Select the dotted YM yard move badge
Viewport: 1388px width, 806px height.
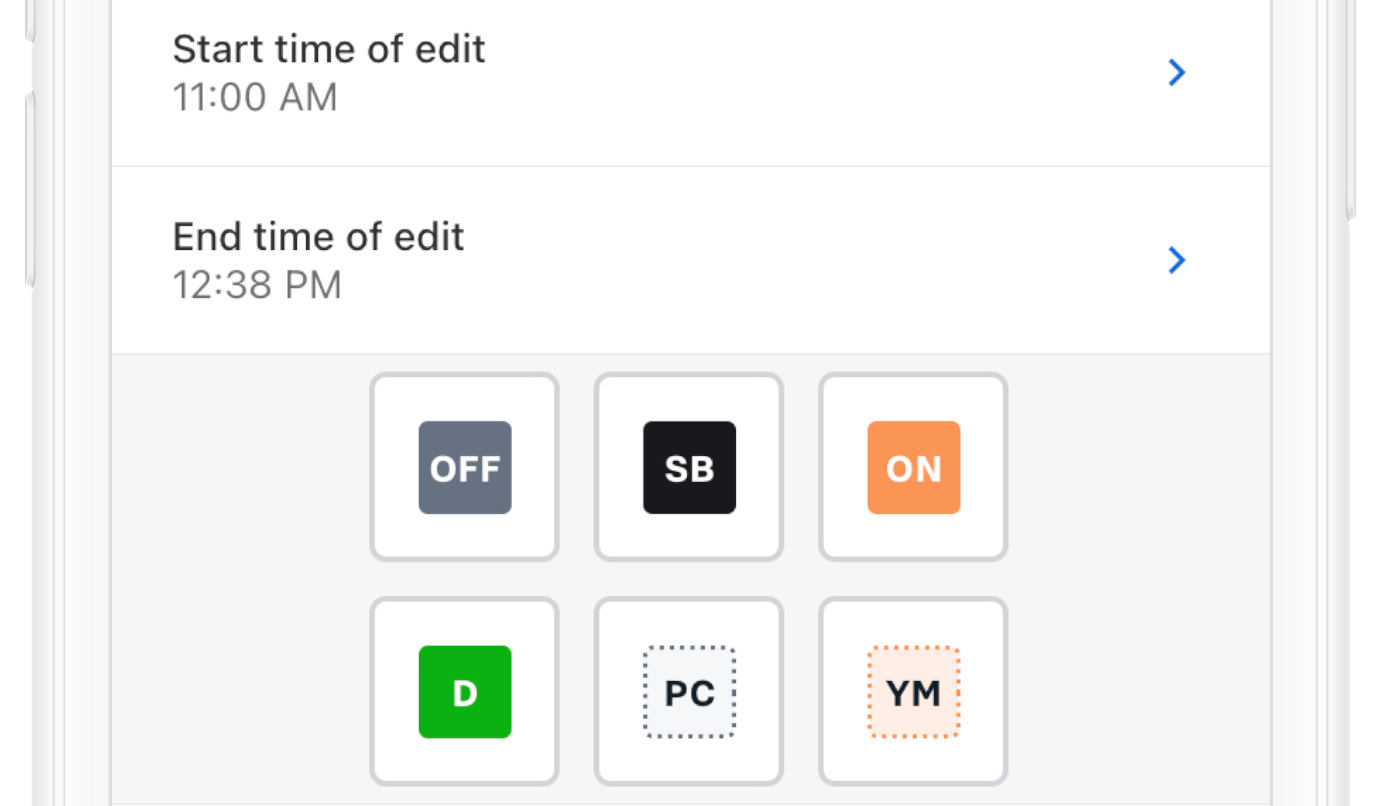coord(914,692)
